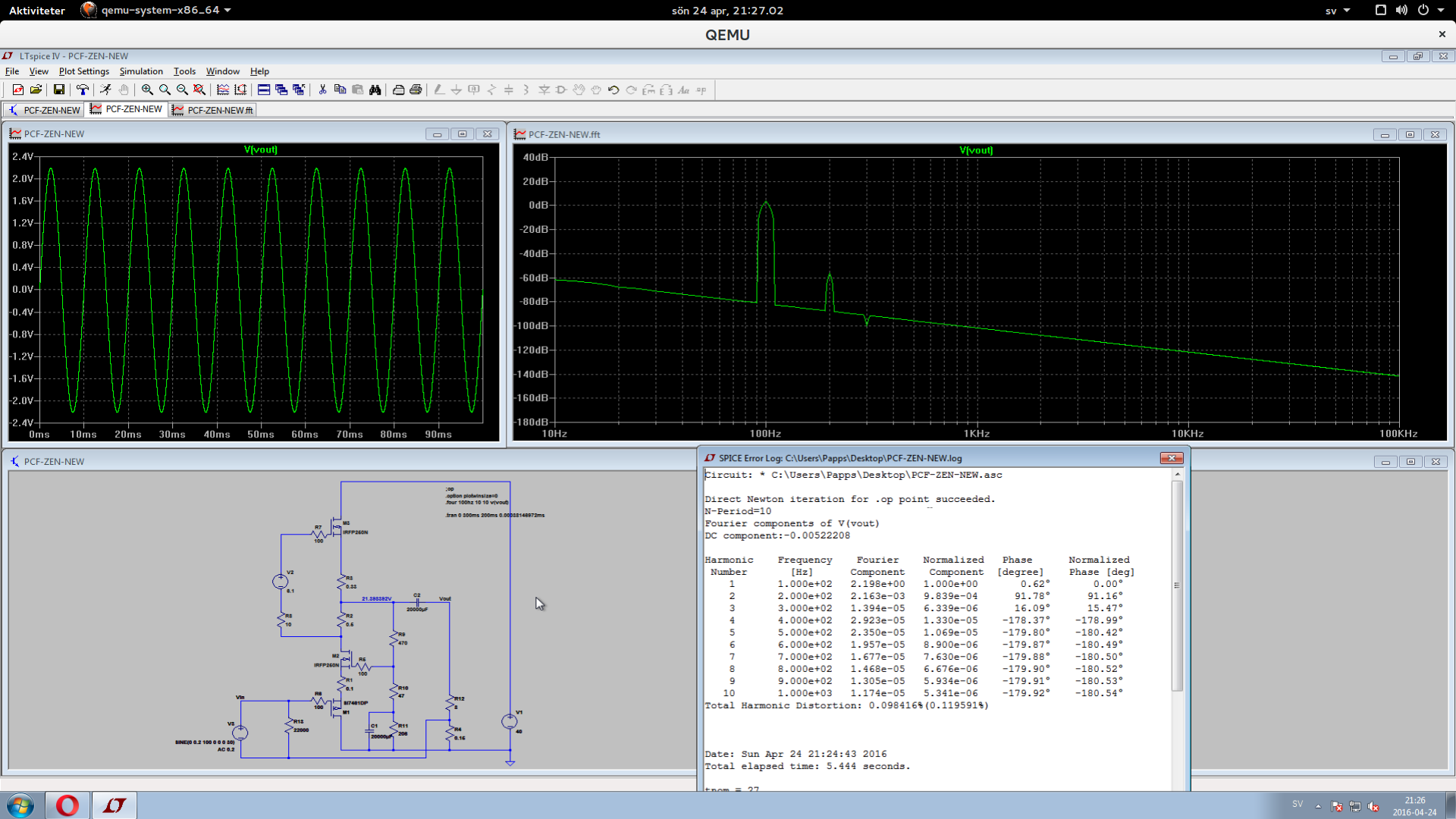Click the volume icon in top bar
Image resolution: width=1456 pixels, height=819 pixels.
[1401, 10]
